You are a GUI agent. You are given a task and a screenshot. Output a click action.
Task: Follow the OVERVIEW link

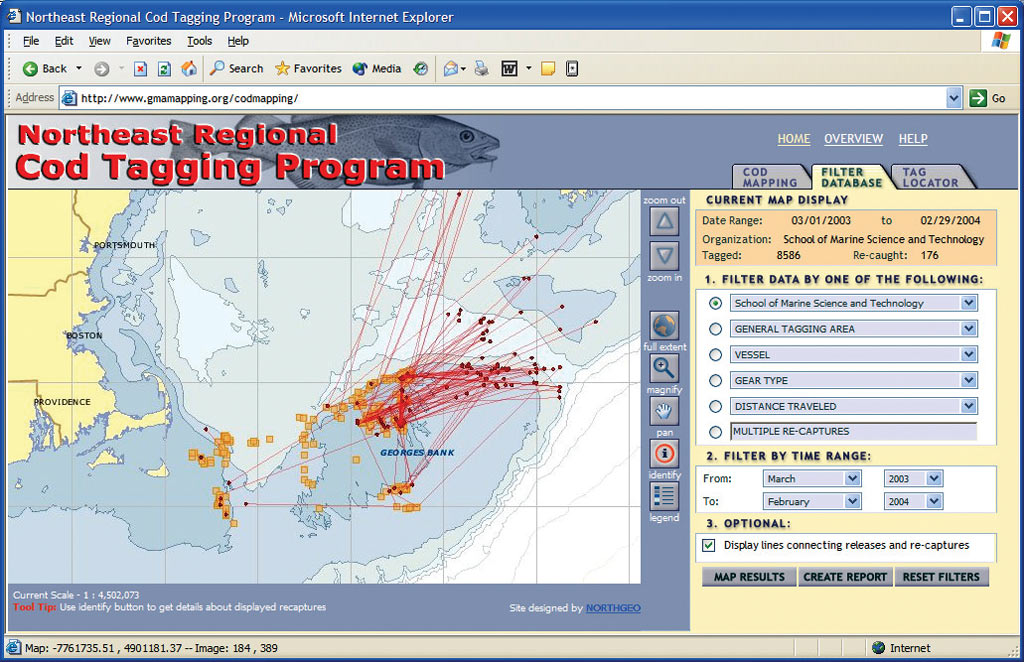[x=853, y=138]
